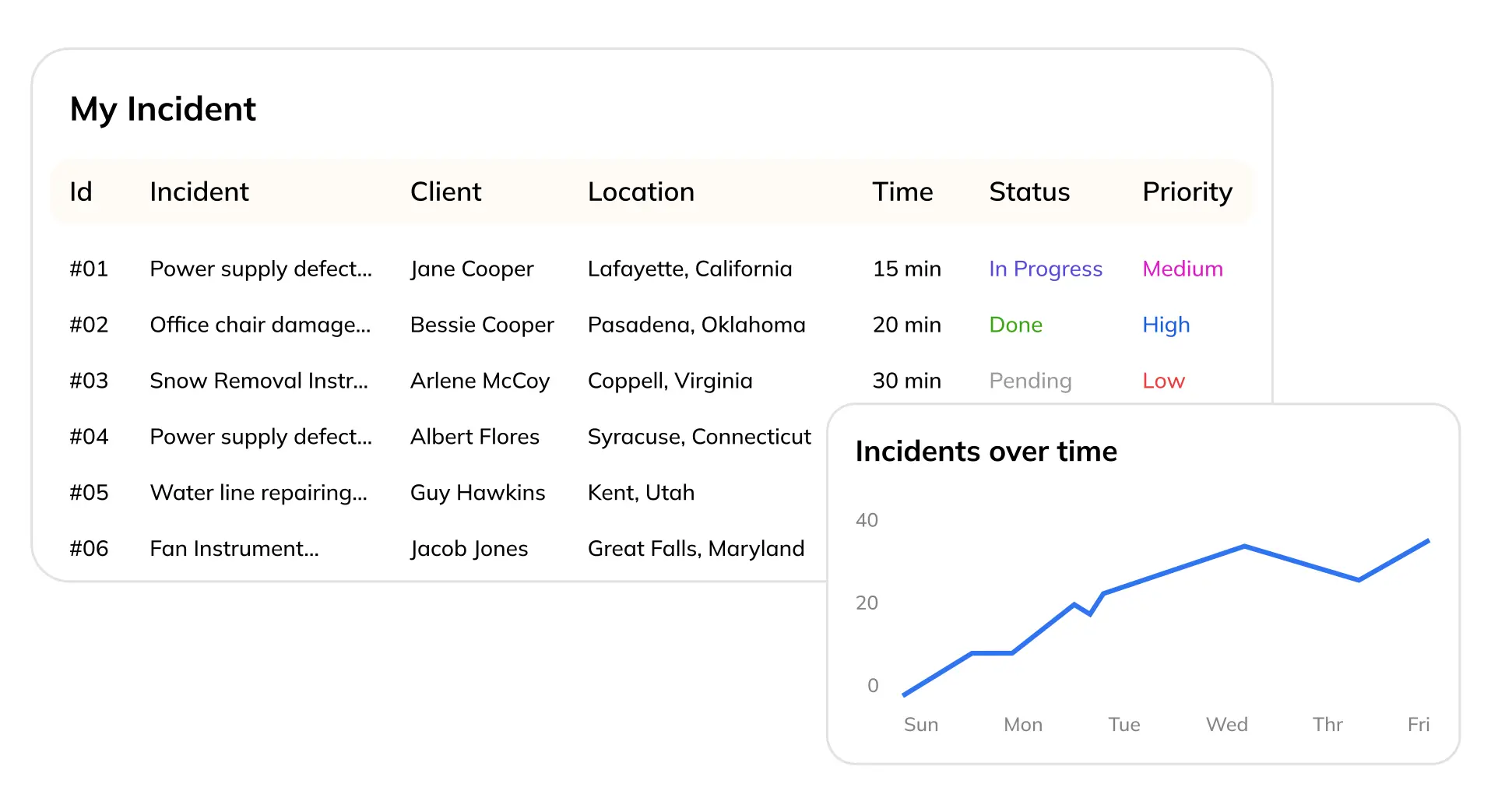Viewport: 1491px width, 812px height.
Task: Click client Albert Flores
Action: (475, 437)
